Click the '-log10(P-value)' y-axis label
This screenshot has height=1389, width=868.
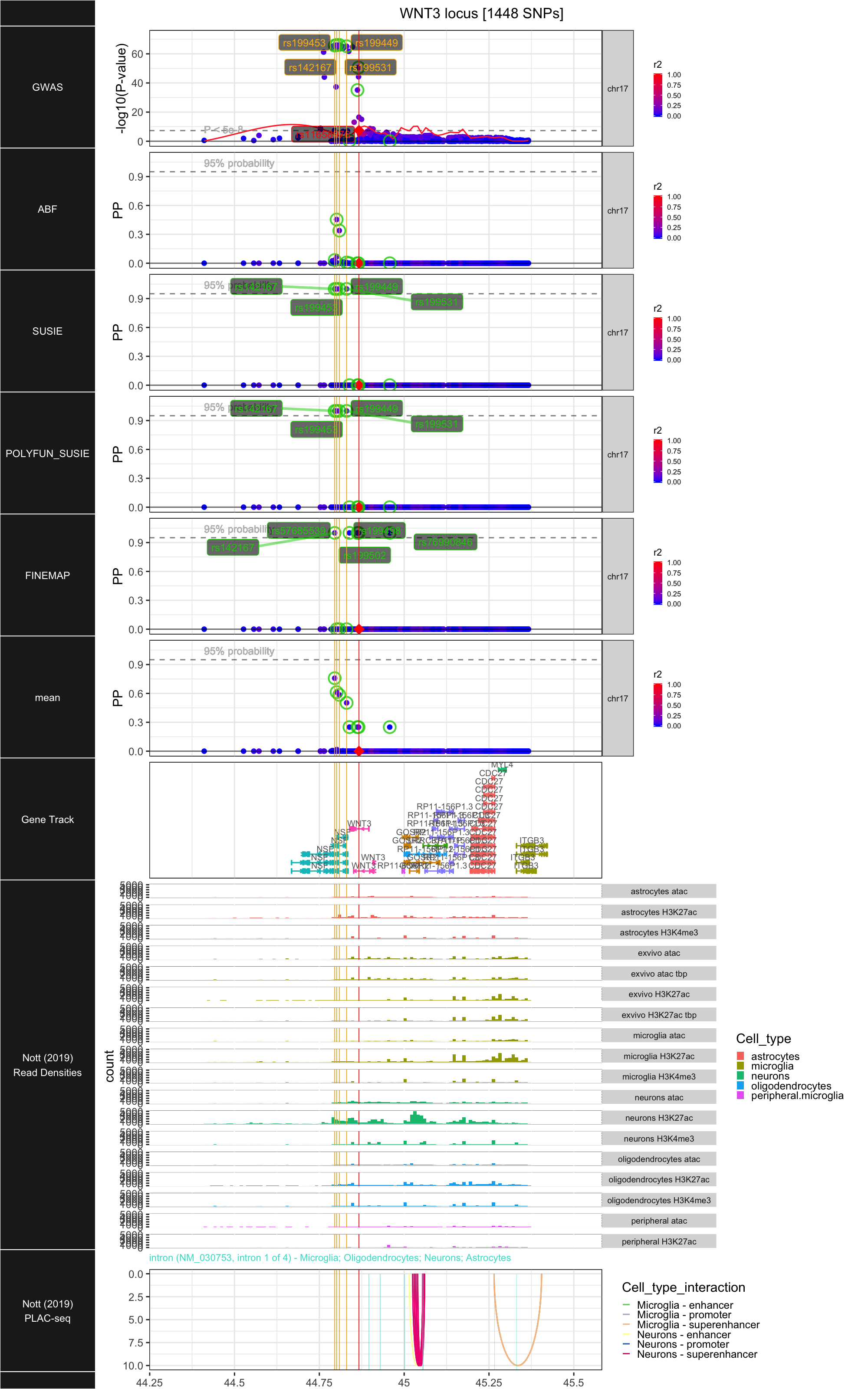[121, 89]
